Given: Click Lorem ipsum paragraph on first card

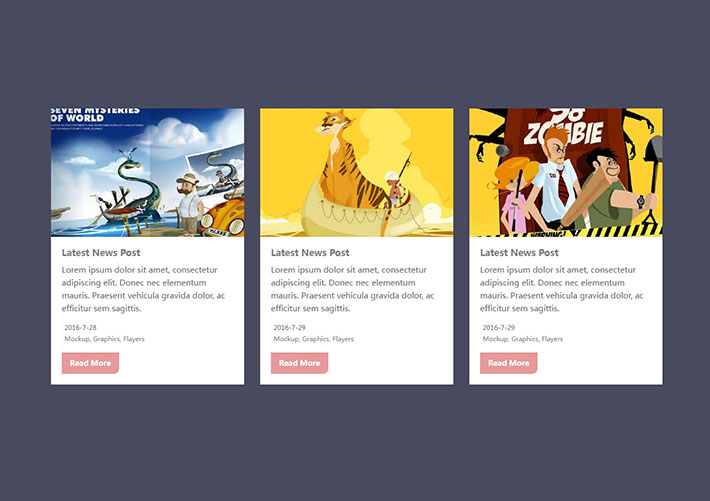Looking at the screenshot, I should [144, 289].
